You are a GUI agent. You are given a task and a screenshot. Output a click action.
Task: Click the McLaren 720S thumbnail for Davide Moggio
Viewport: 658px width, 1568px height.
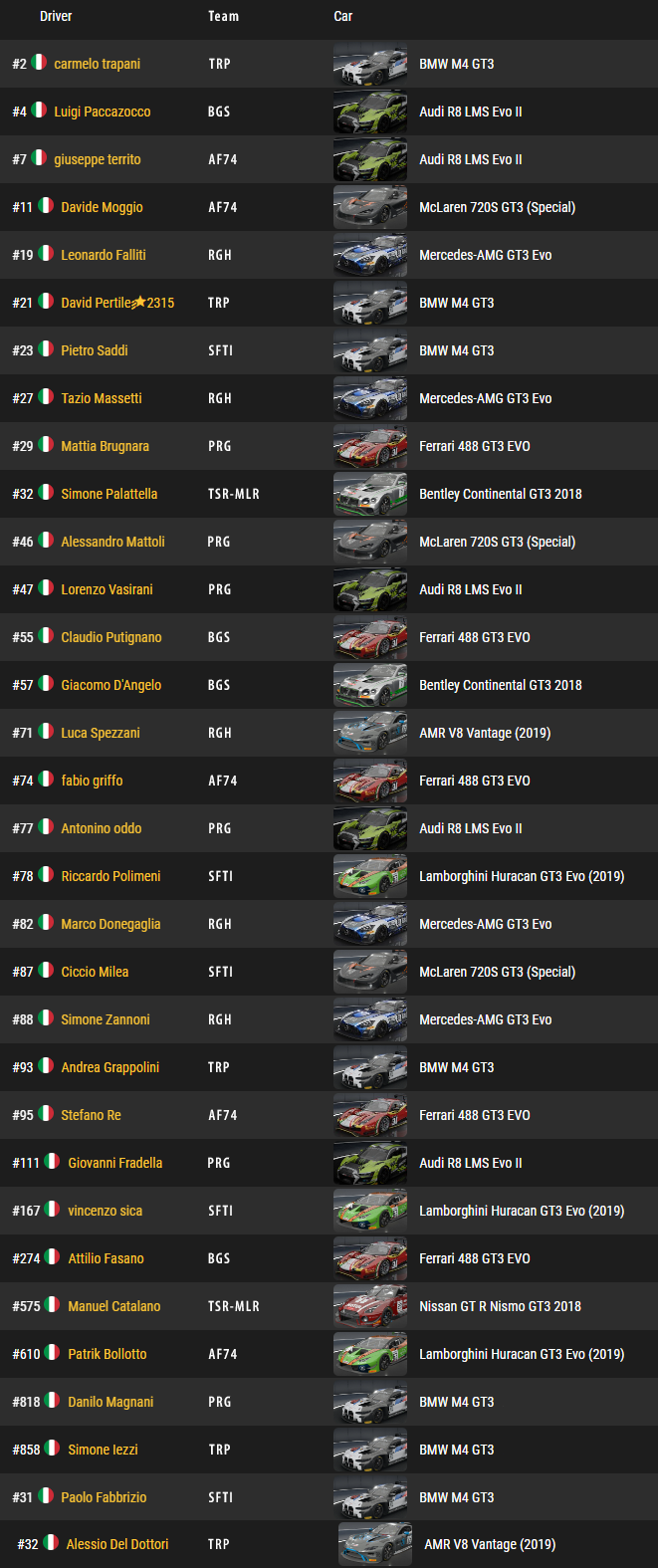[370, 207]
